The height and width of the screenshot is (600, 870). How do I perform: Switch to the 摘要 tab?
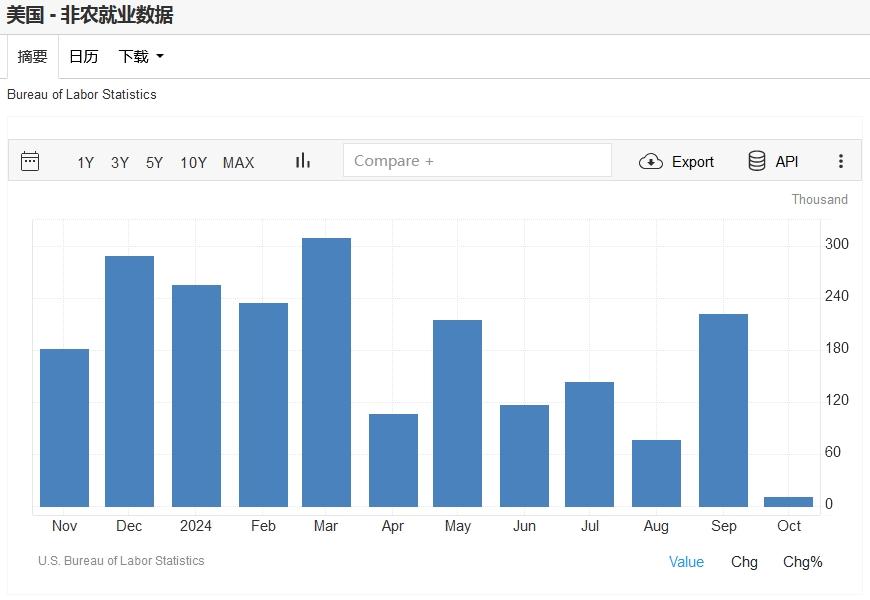33,57
